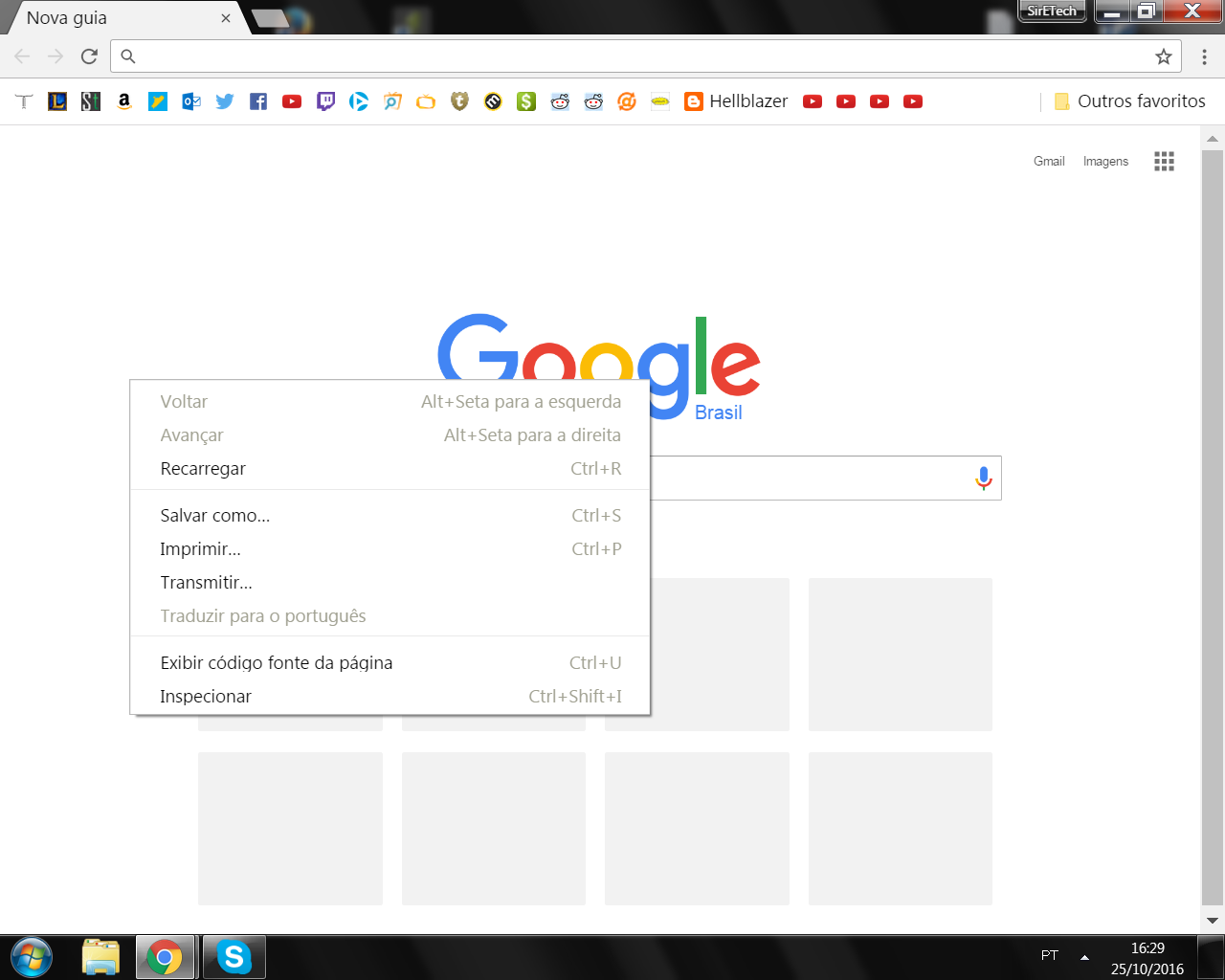Open the Outlook bookmark
Image resolution: width=1225 pixels, height=980 pixels.
[x=191, y=101]
